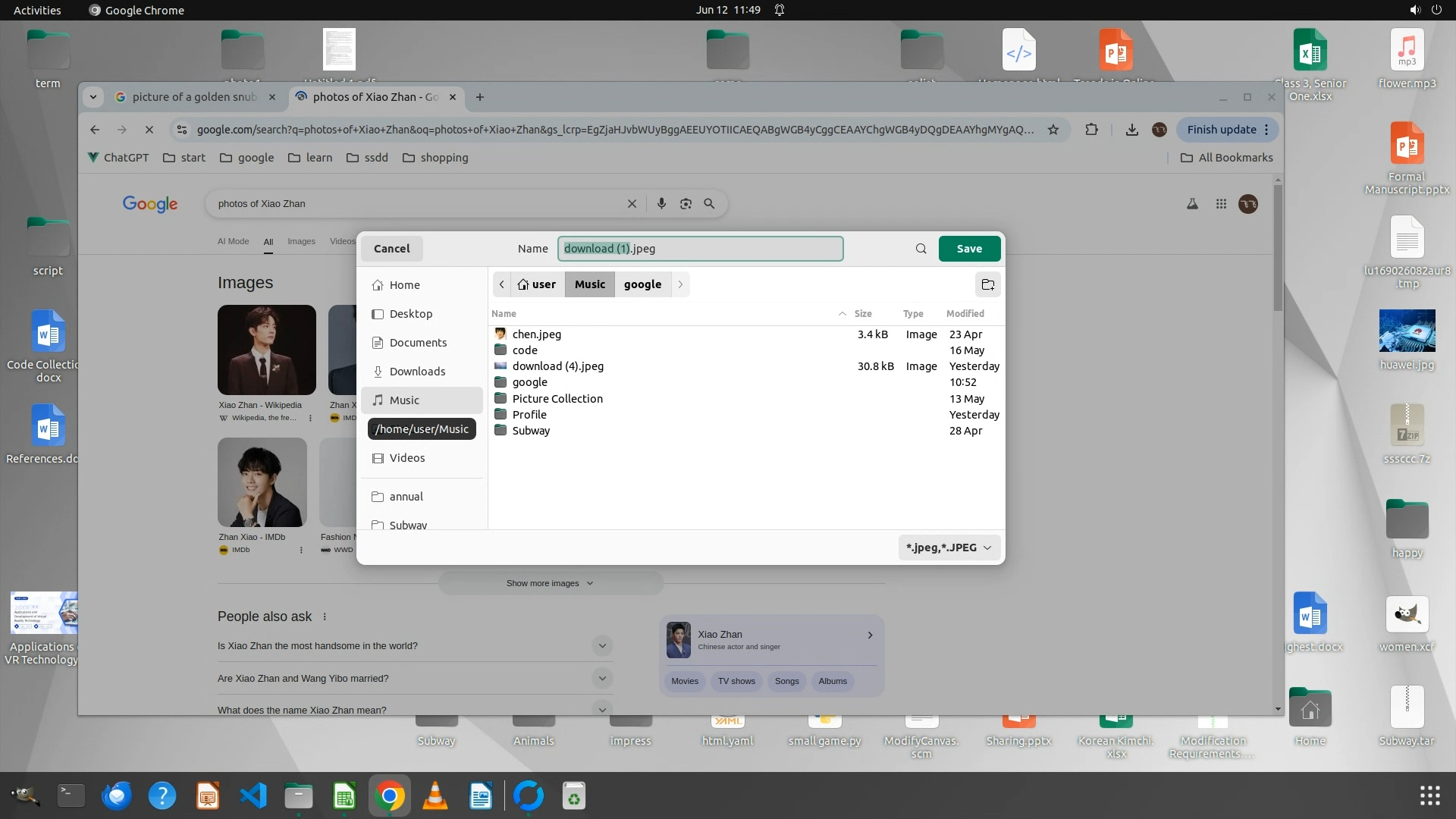The height and width of the screenshot is (819, 1456).
Task: Open file type filter *.jpeg dropdown
Action: pos(949,548)
